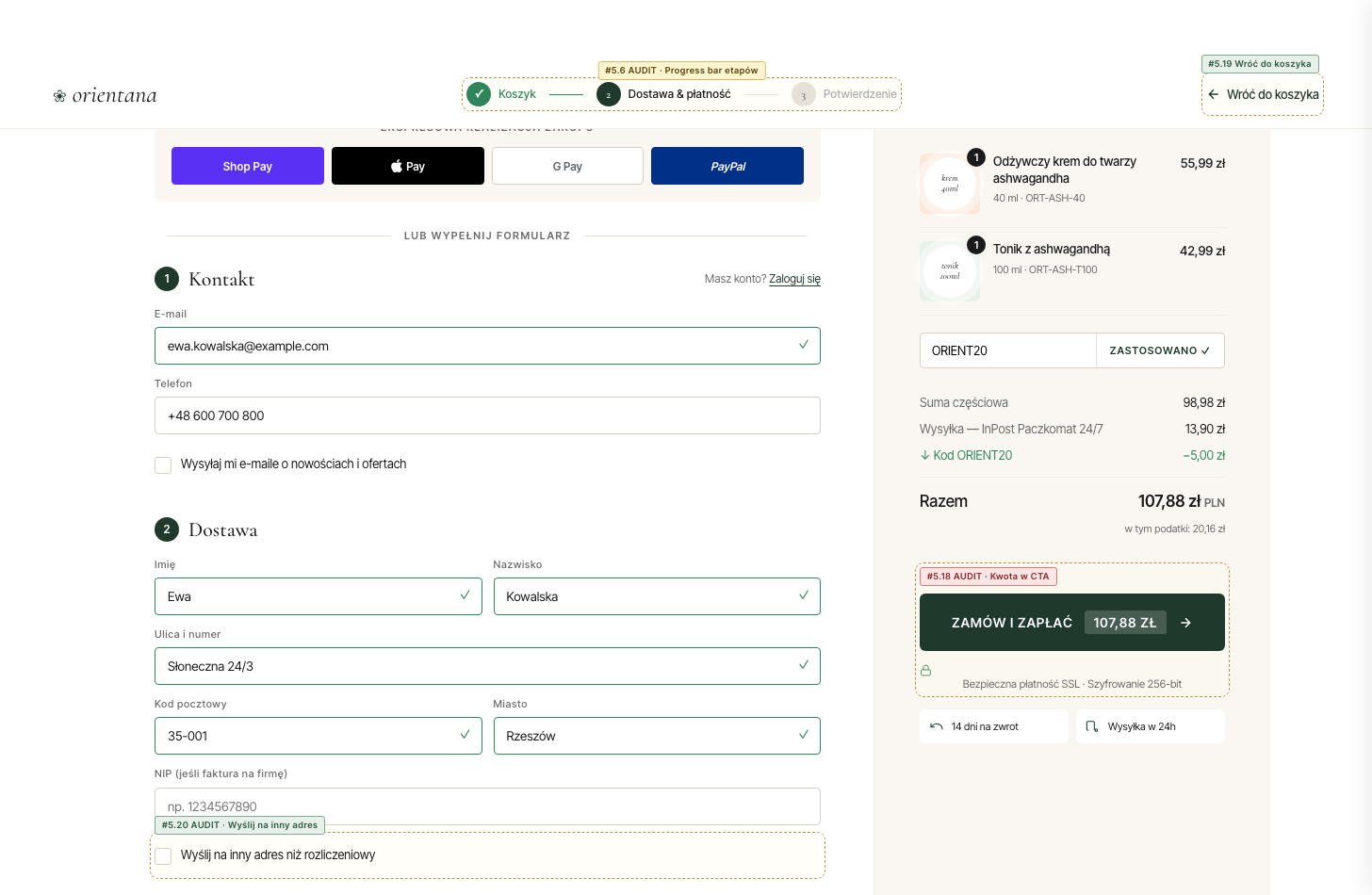Screen dimensions: 1372x895
Task: Return via Wróć do koszyka
Action: point(1263,94)
